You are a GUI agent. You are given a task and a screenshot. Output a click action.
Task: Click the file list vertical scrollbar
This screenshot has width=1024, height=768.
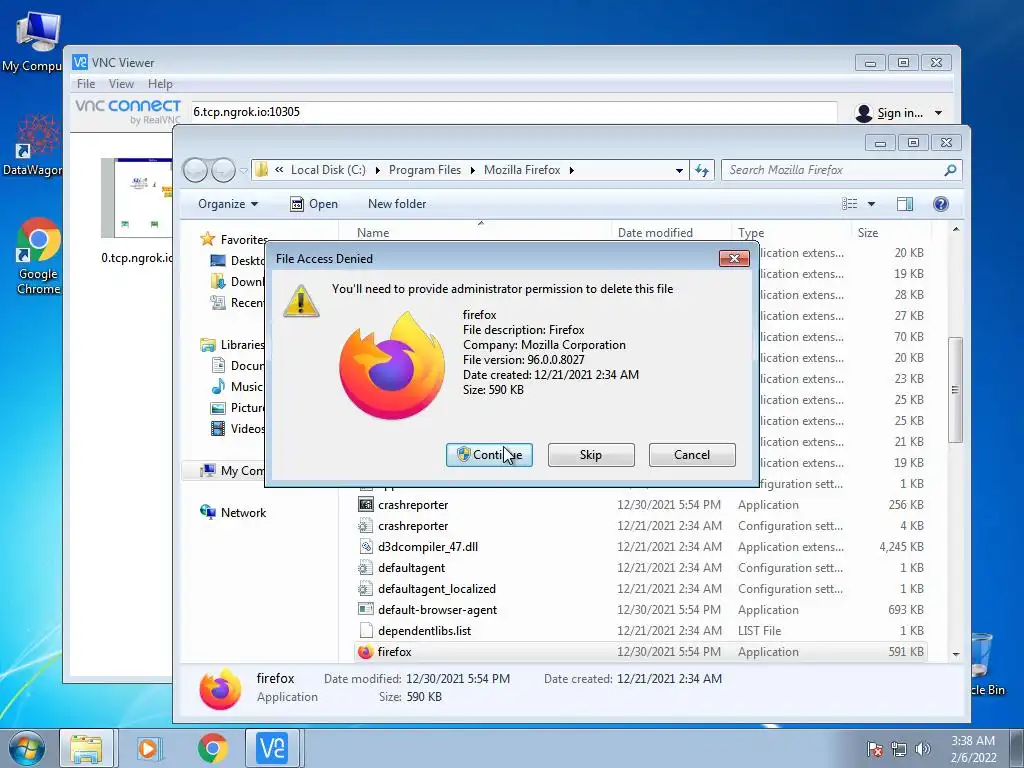[955, 390]
